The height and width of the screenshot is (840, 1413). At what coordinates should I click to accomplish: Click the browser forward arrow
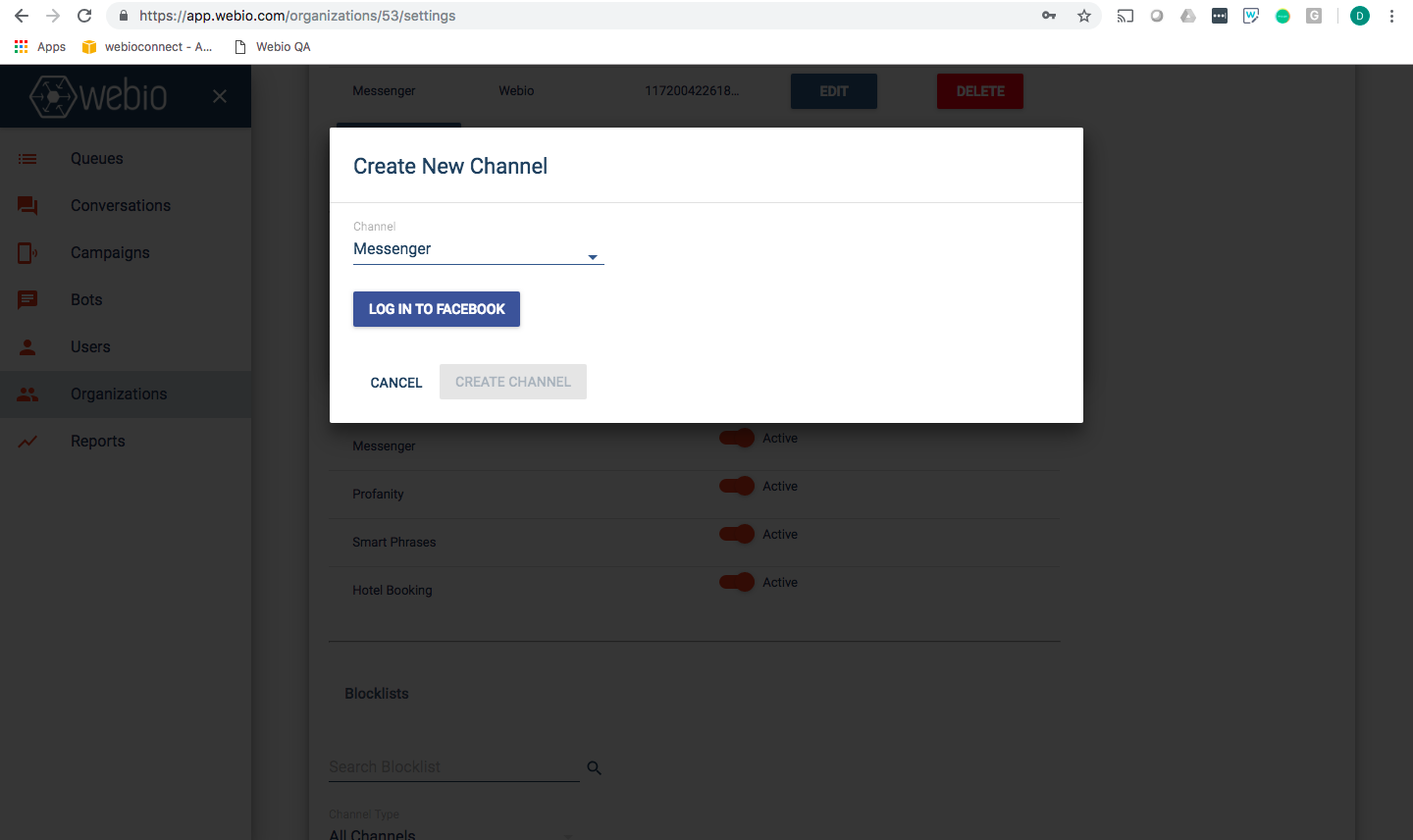click(x=53, y=16)
